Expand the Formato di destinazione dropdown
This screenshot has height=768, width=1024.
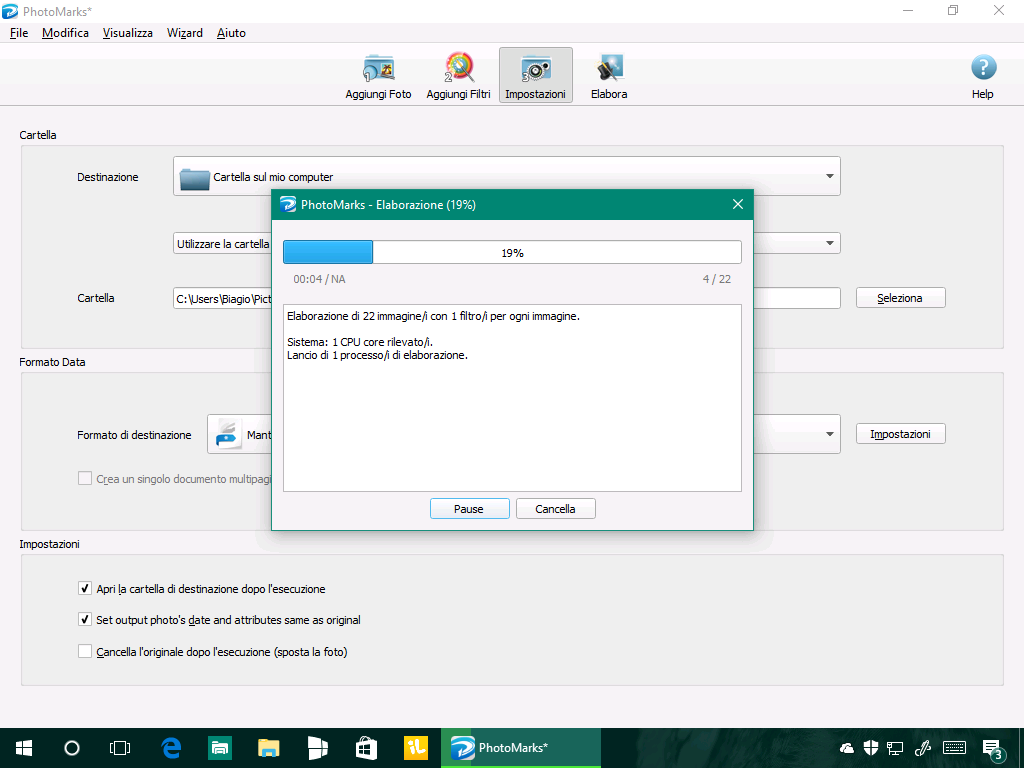coord(829,434)
